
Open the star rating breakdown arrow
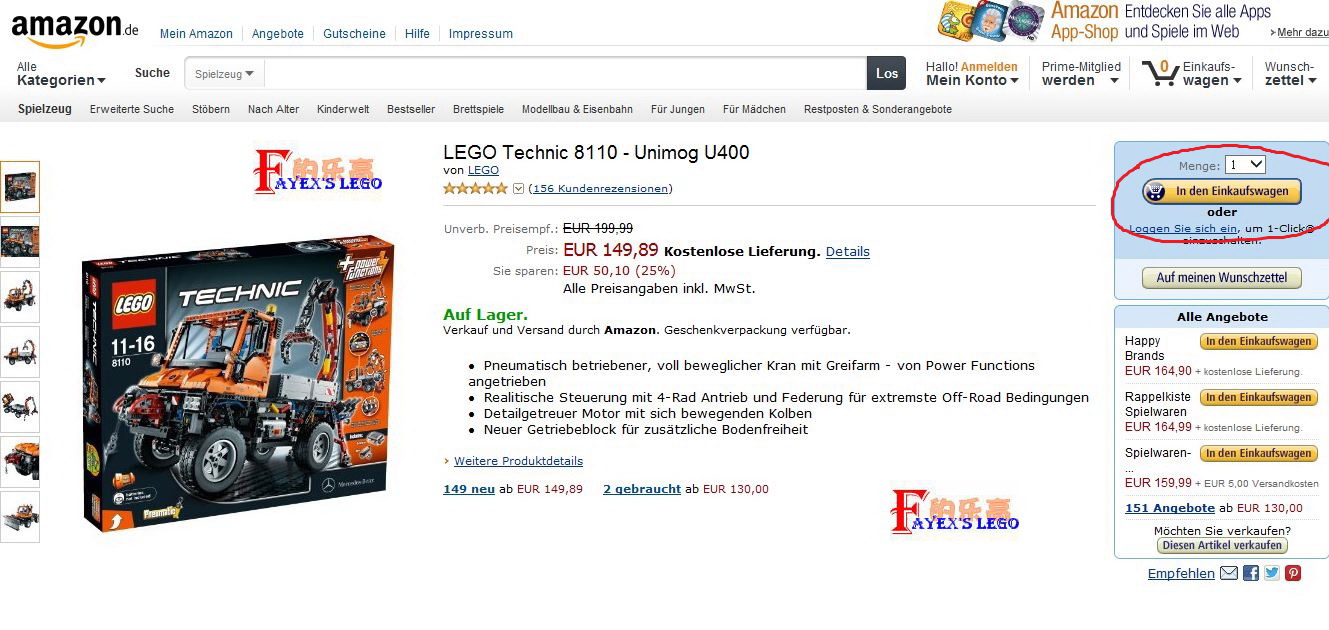[x=518, y=188]
